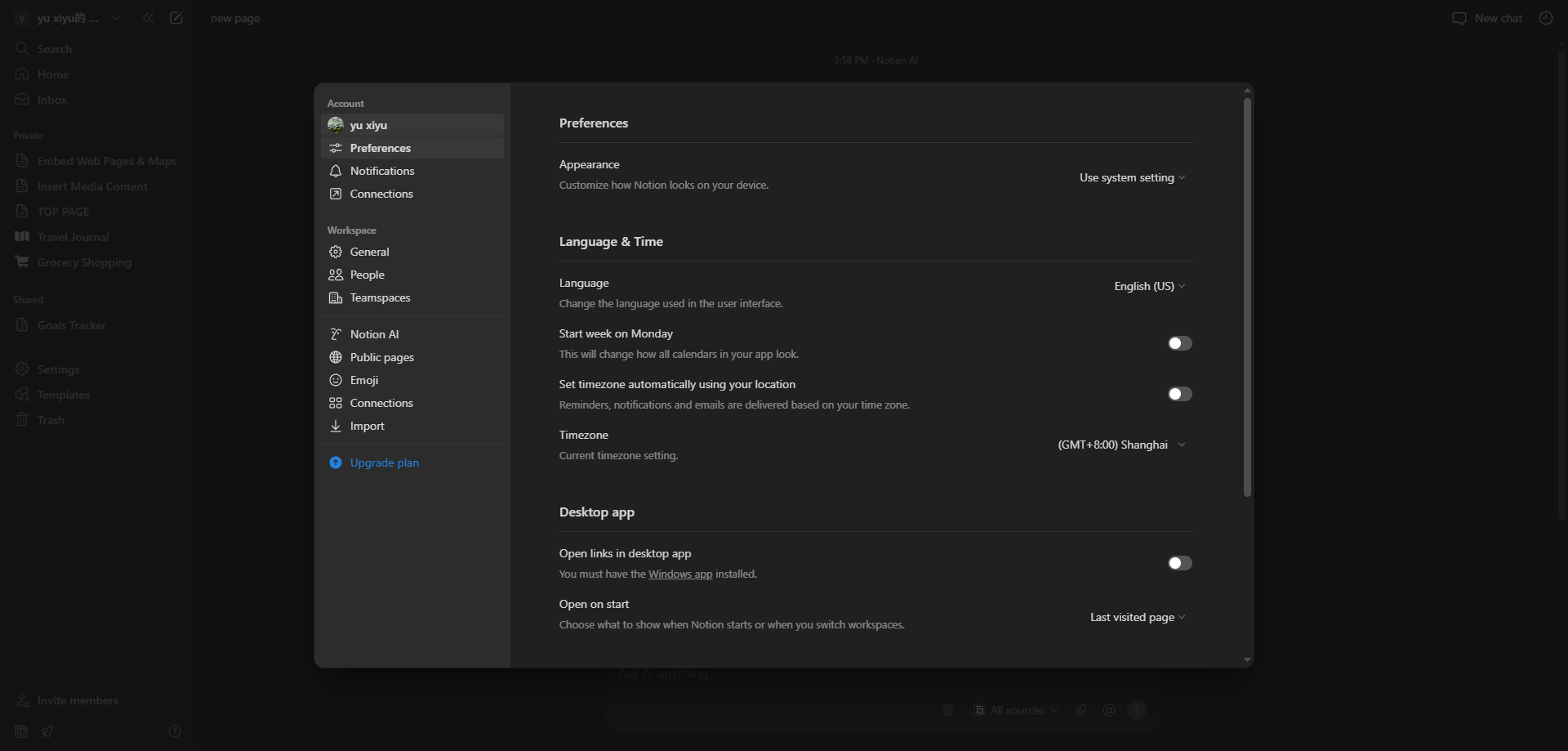Open Notifications settings
The image size is (1568, 751).
click(412, 171)
